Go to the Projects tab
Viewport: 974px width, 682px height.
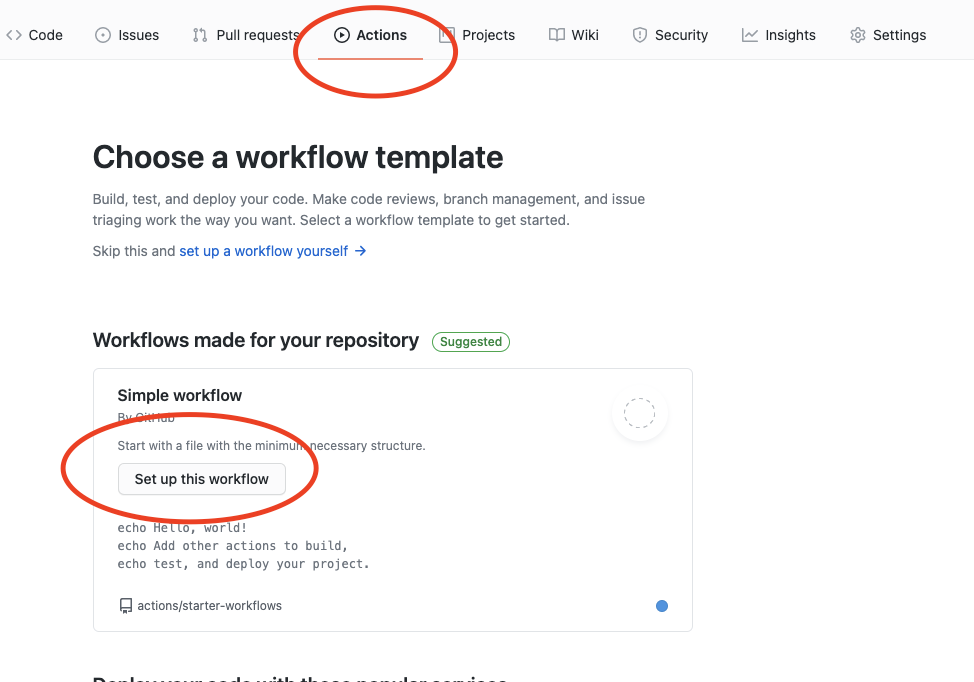(477, 35)
